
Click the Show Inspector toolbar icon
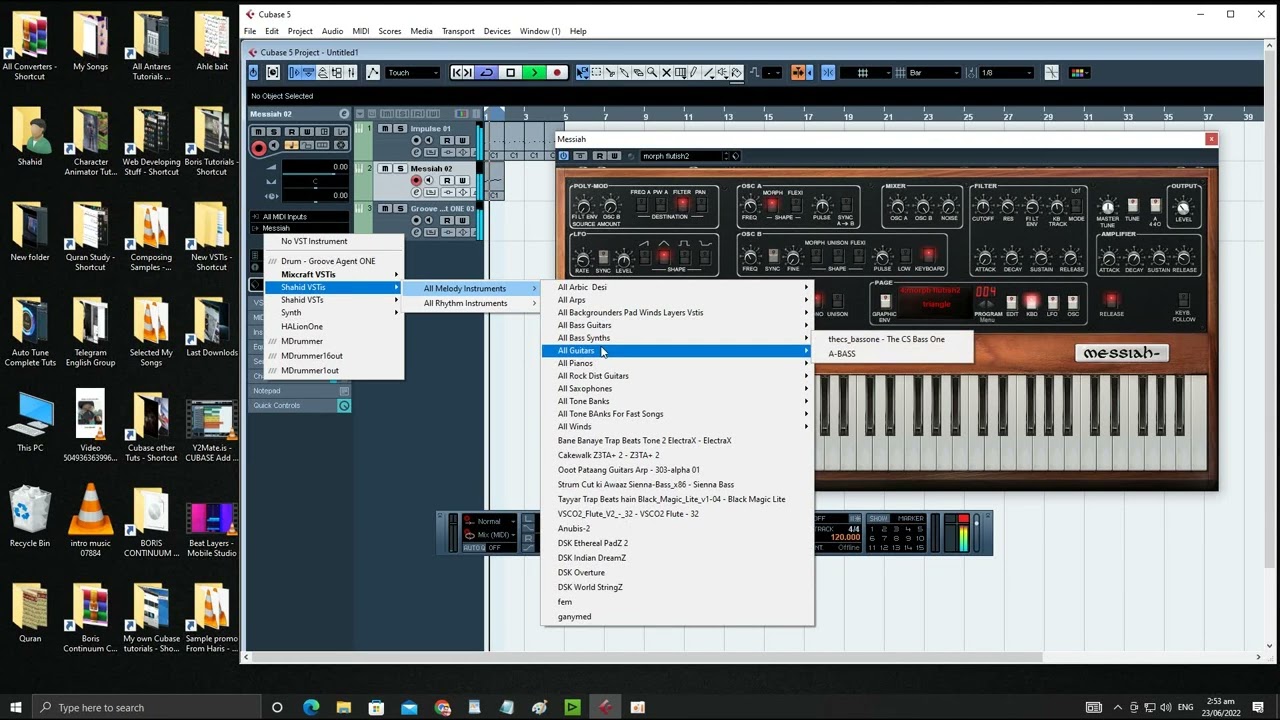coord(294,73)
